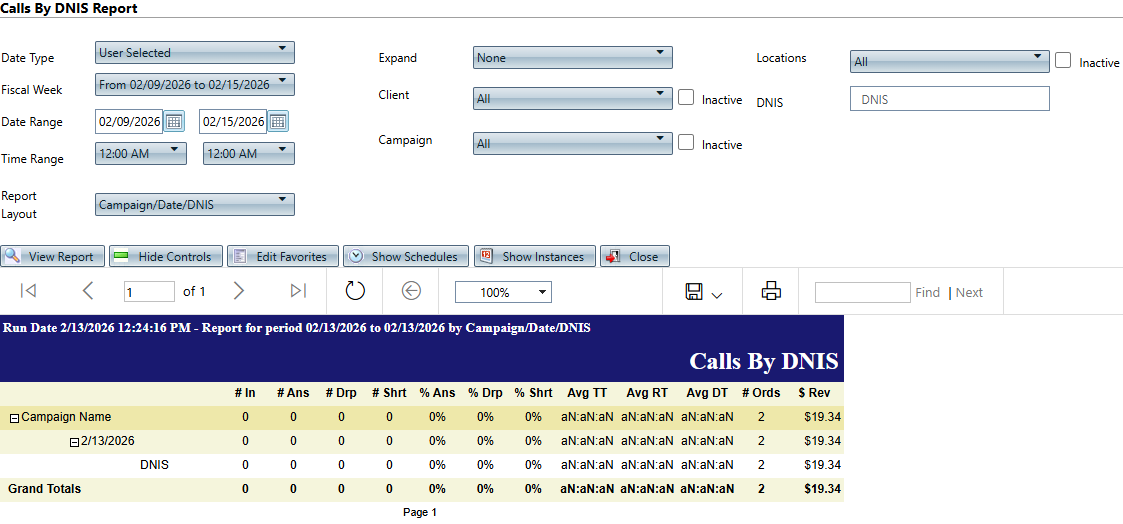Jump to the last report page
This screenshot has width=1123, height=524.
tap(297, 291)
